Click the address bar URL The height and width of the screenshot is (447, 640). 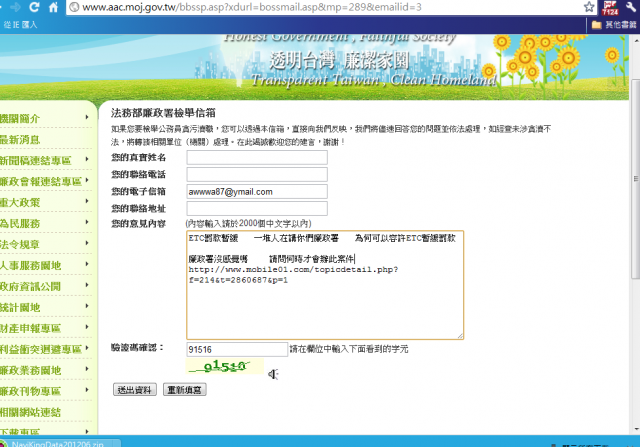coord(252,7)
